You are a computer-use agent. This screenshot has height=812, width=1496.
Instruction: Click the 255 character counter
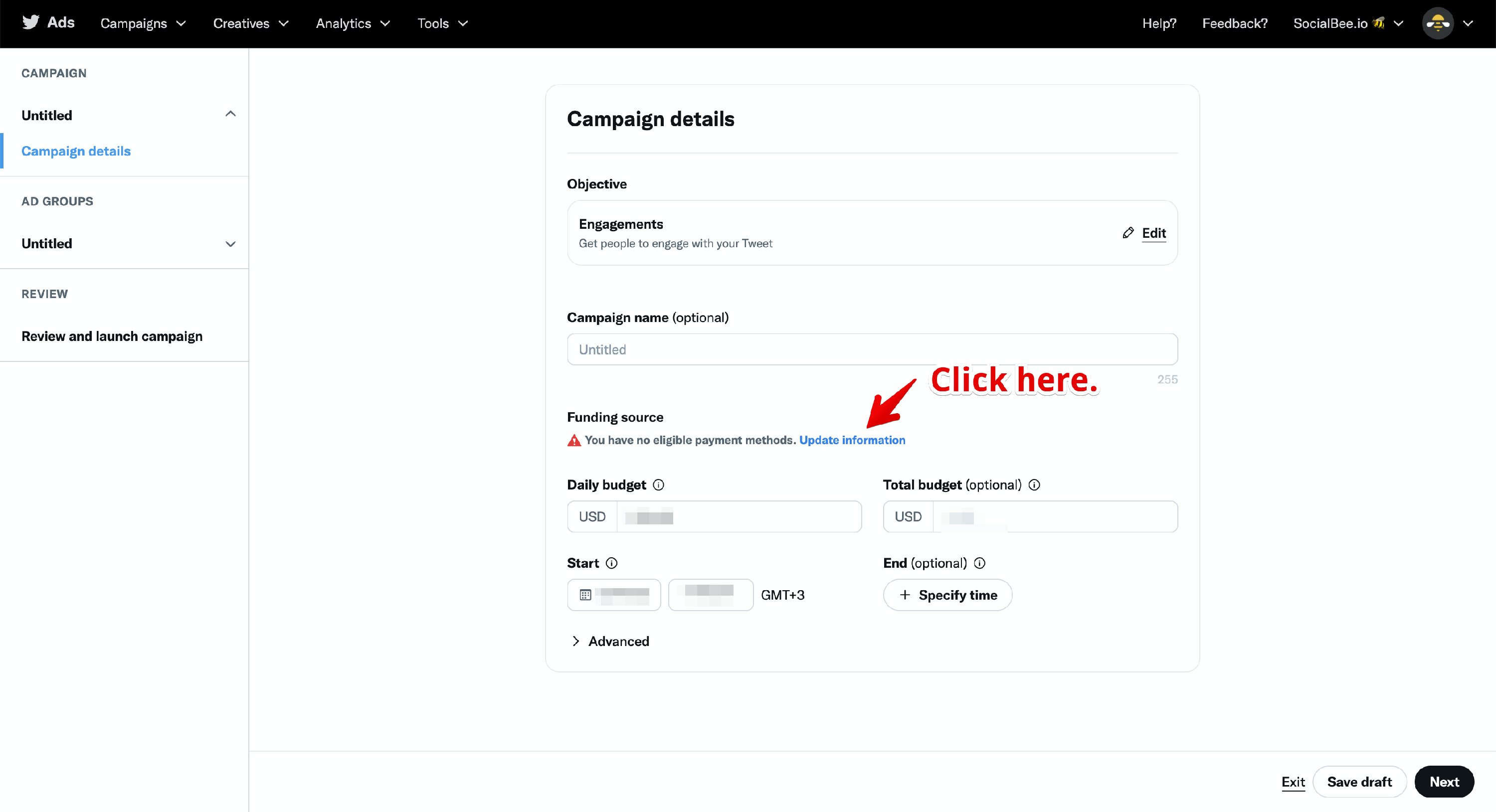pos(1167,380)
